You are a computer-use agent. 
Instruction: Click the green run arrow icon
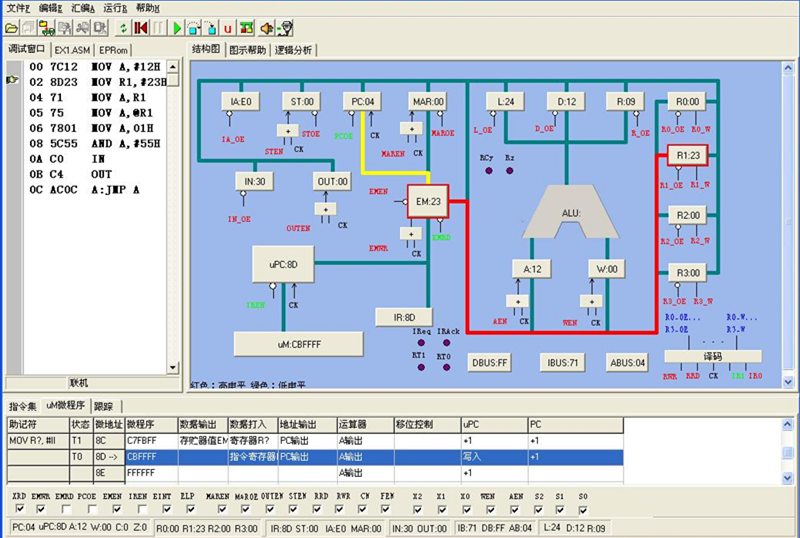177,28
